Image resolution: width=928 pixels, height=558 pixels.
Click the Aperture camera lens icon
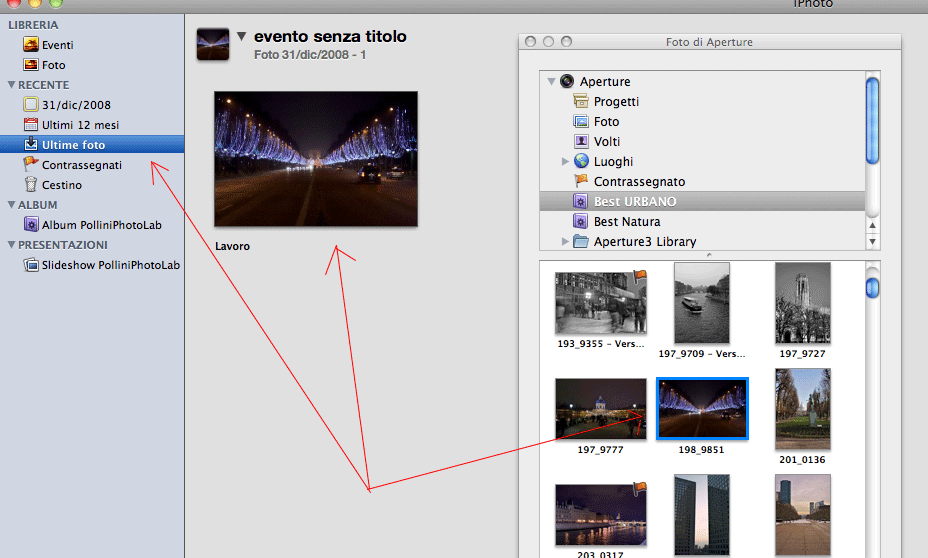567,81
